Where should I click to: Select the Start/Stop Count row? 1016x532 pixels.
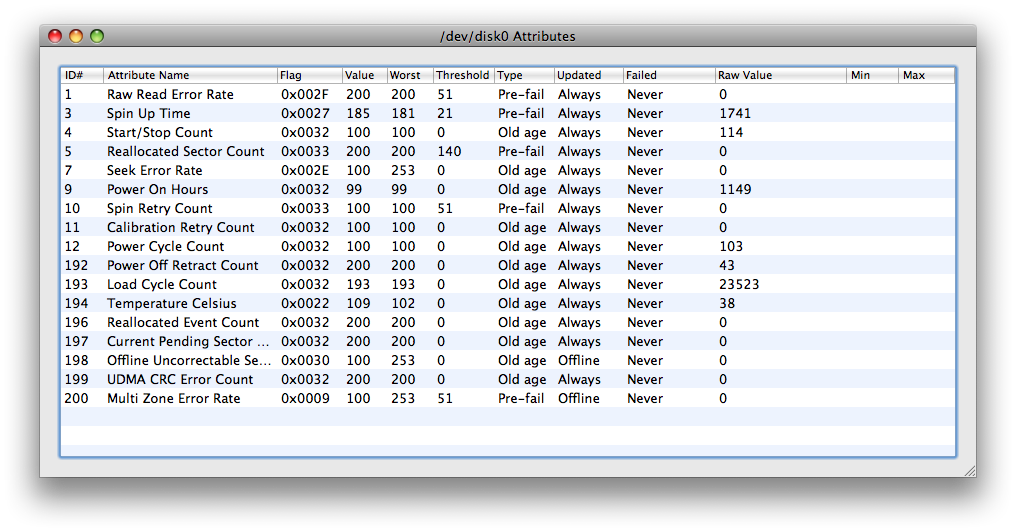click(x=508, y=132)
